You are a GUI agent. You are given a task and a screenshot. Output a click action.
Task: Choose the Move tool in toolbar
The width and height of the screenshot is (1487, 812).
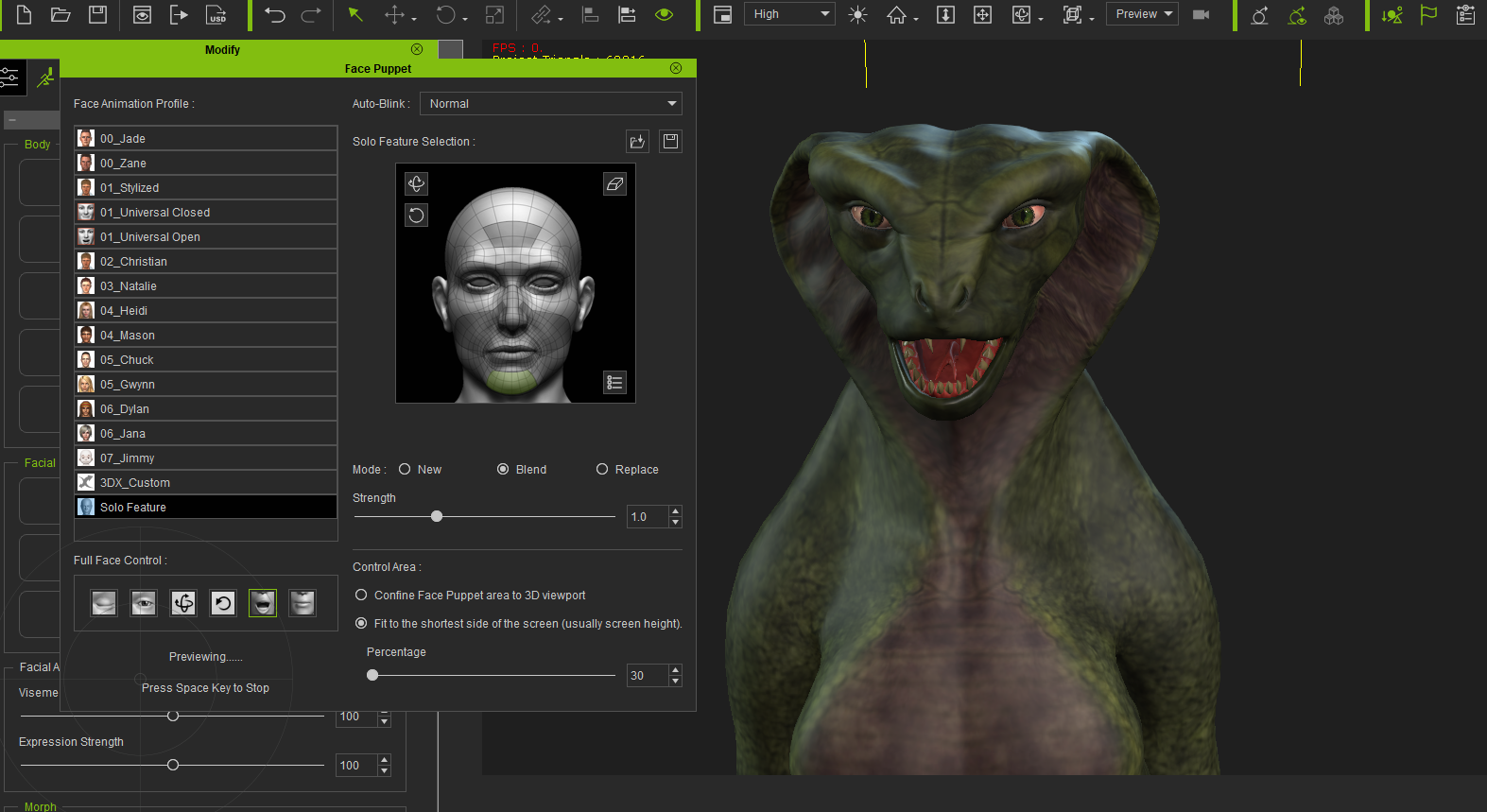point(394,14)
